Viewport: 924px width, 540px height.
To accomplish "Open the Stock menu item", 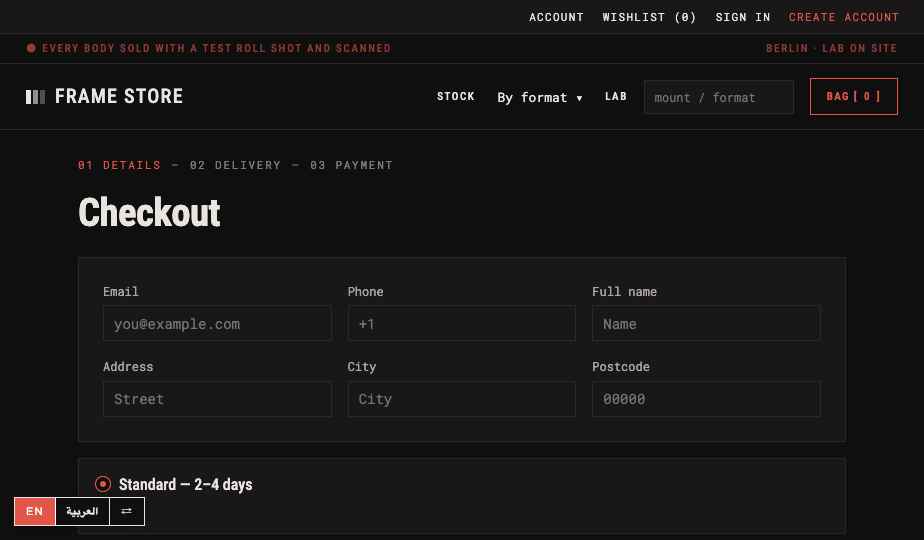I will tap(456, 96).
